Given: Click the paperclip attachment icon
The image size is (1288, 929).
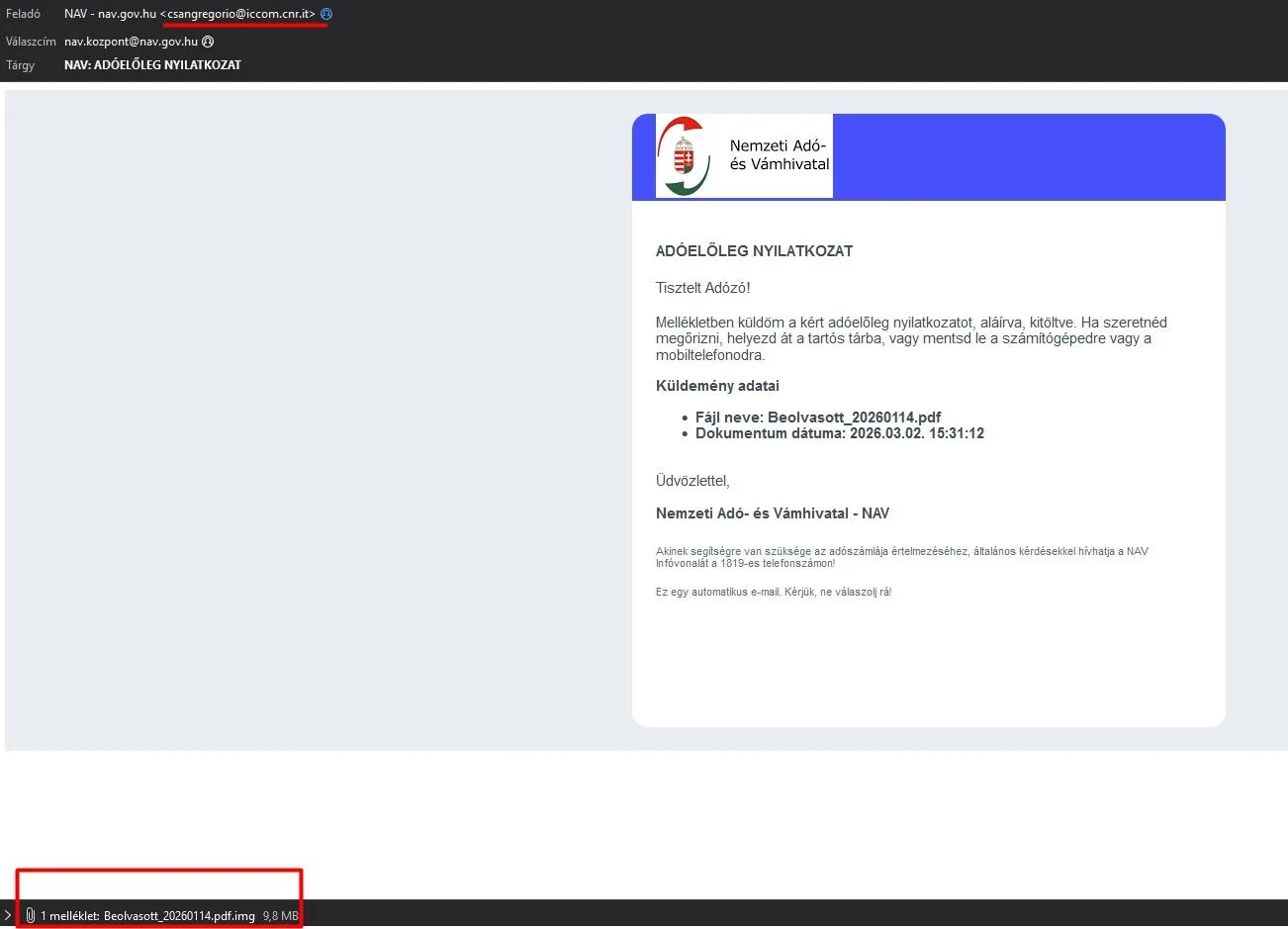Looking at the screenshot, I should 30,915.
